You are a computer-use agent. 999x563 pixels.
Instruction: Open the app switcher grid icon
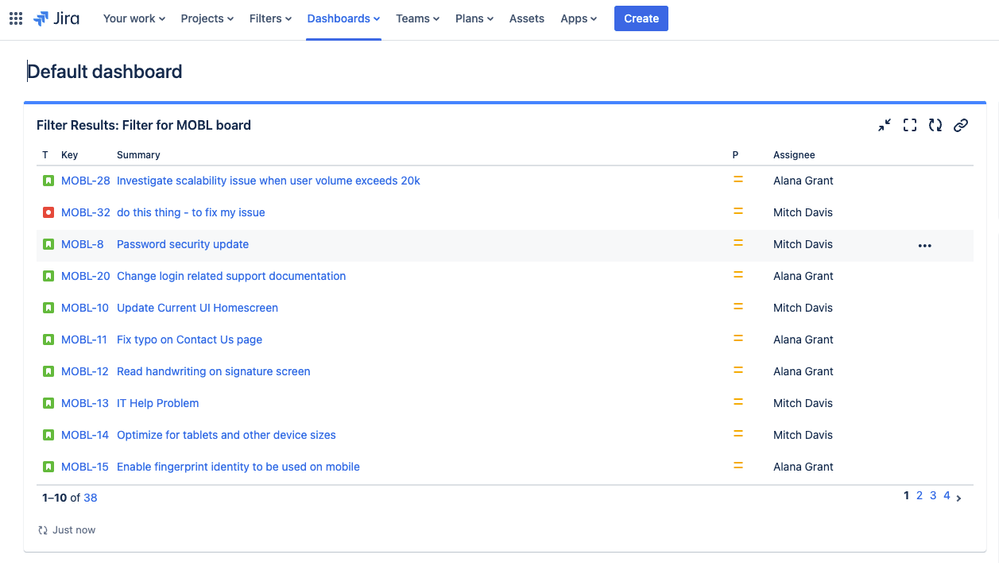(16, 18)
